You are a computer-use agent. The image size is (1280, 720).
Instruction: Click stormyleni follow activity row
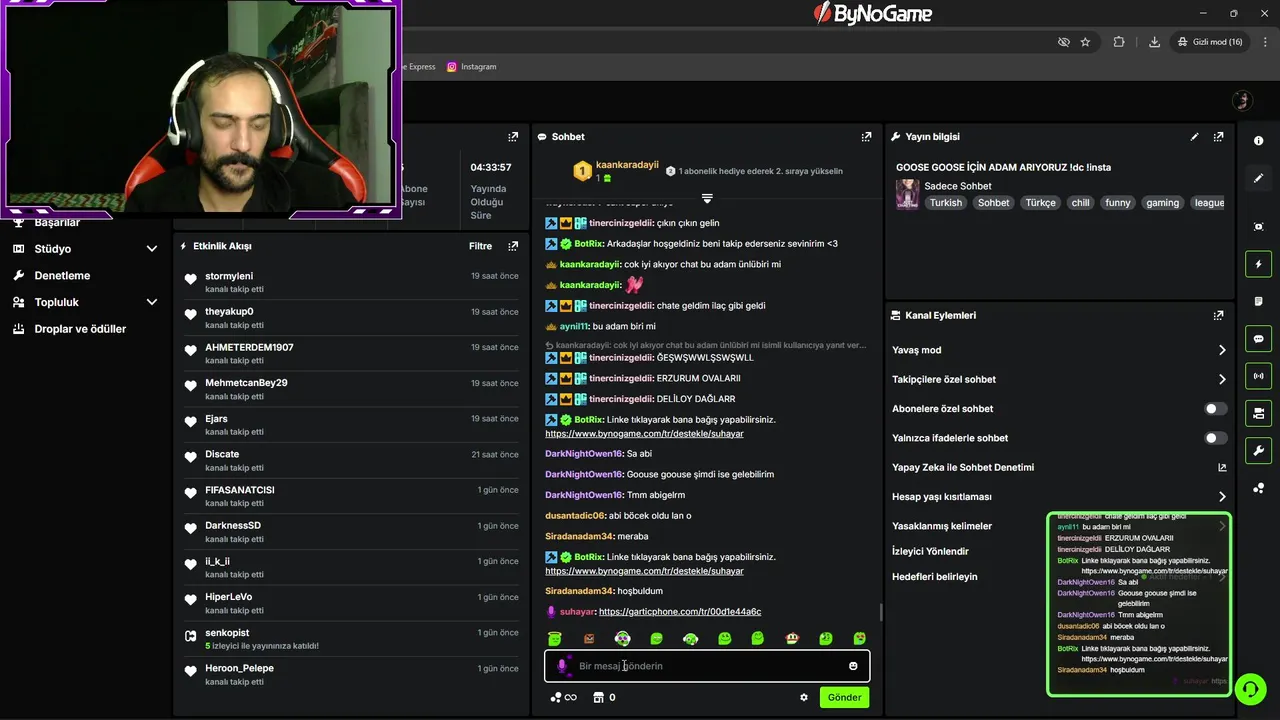(x=351, y=282)
